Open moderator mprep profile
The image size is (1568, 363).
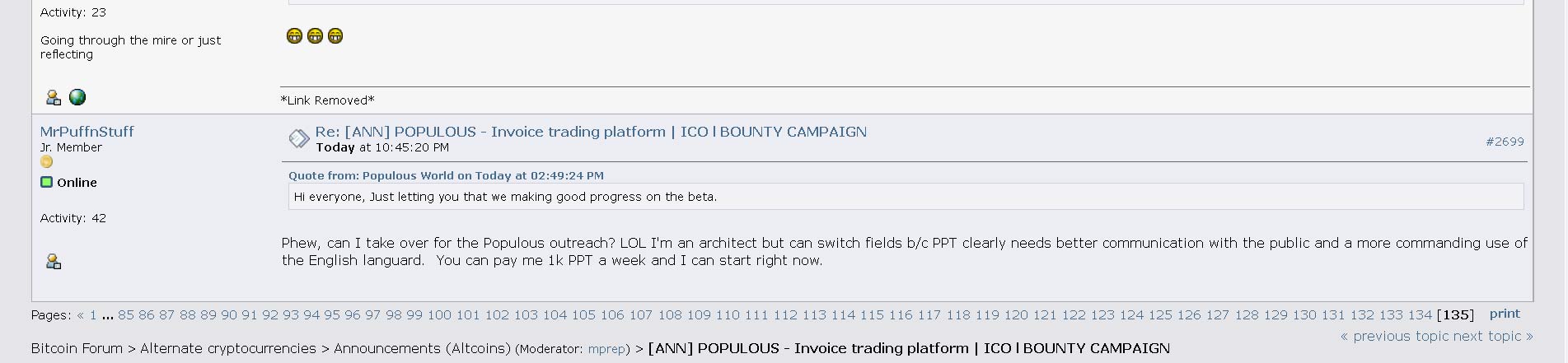pyautogui.click(x=606, y=349)
